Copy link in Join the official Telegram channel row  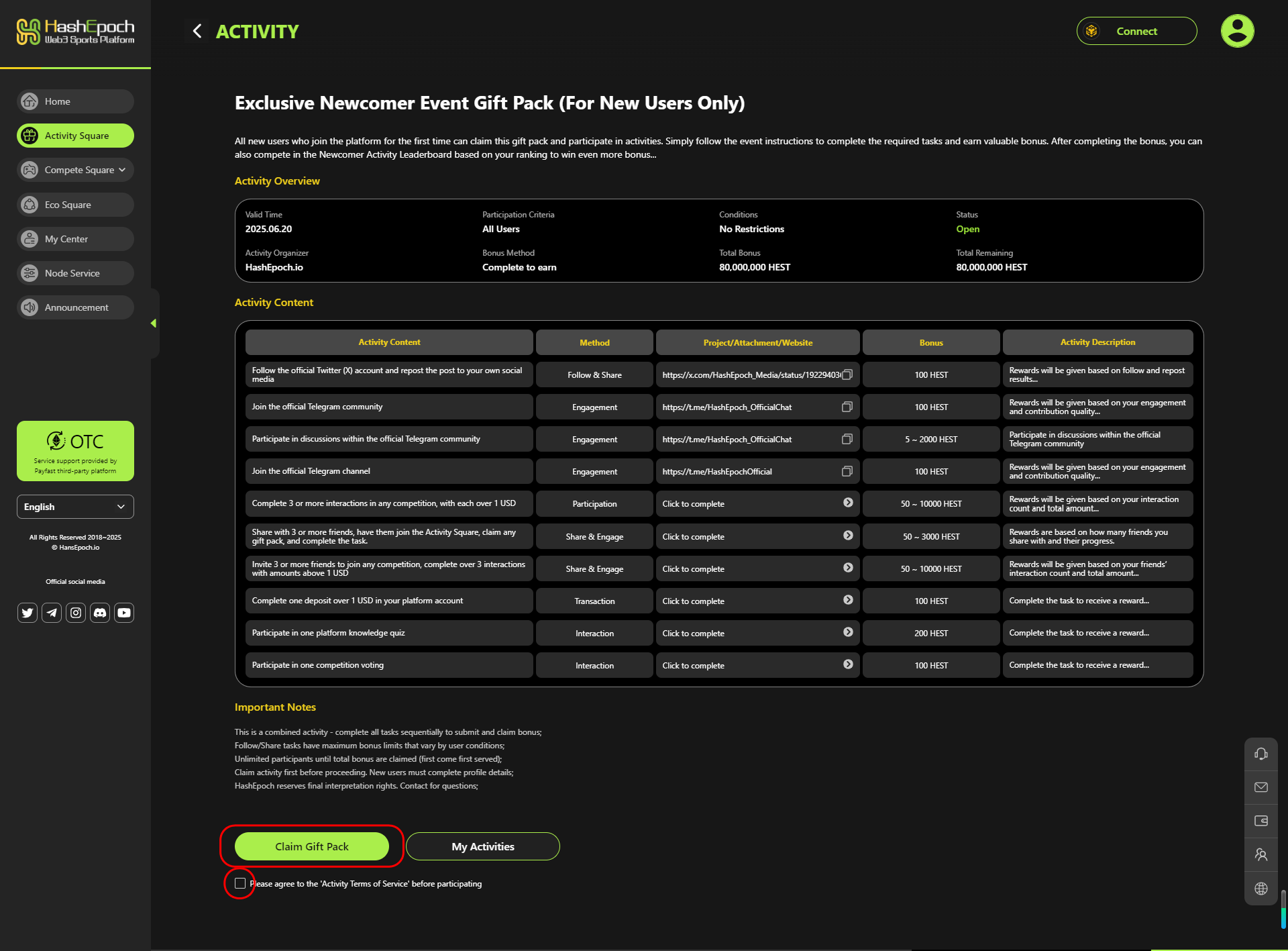coord(847,471)
